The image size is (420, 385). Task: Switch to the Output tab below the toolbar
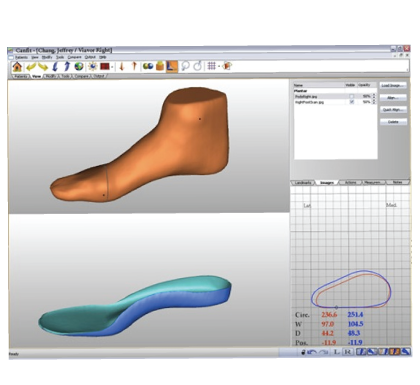tap(99, 76)
